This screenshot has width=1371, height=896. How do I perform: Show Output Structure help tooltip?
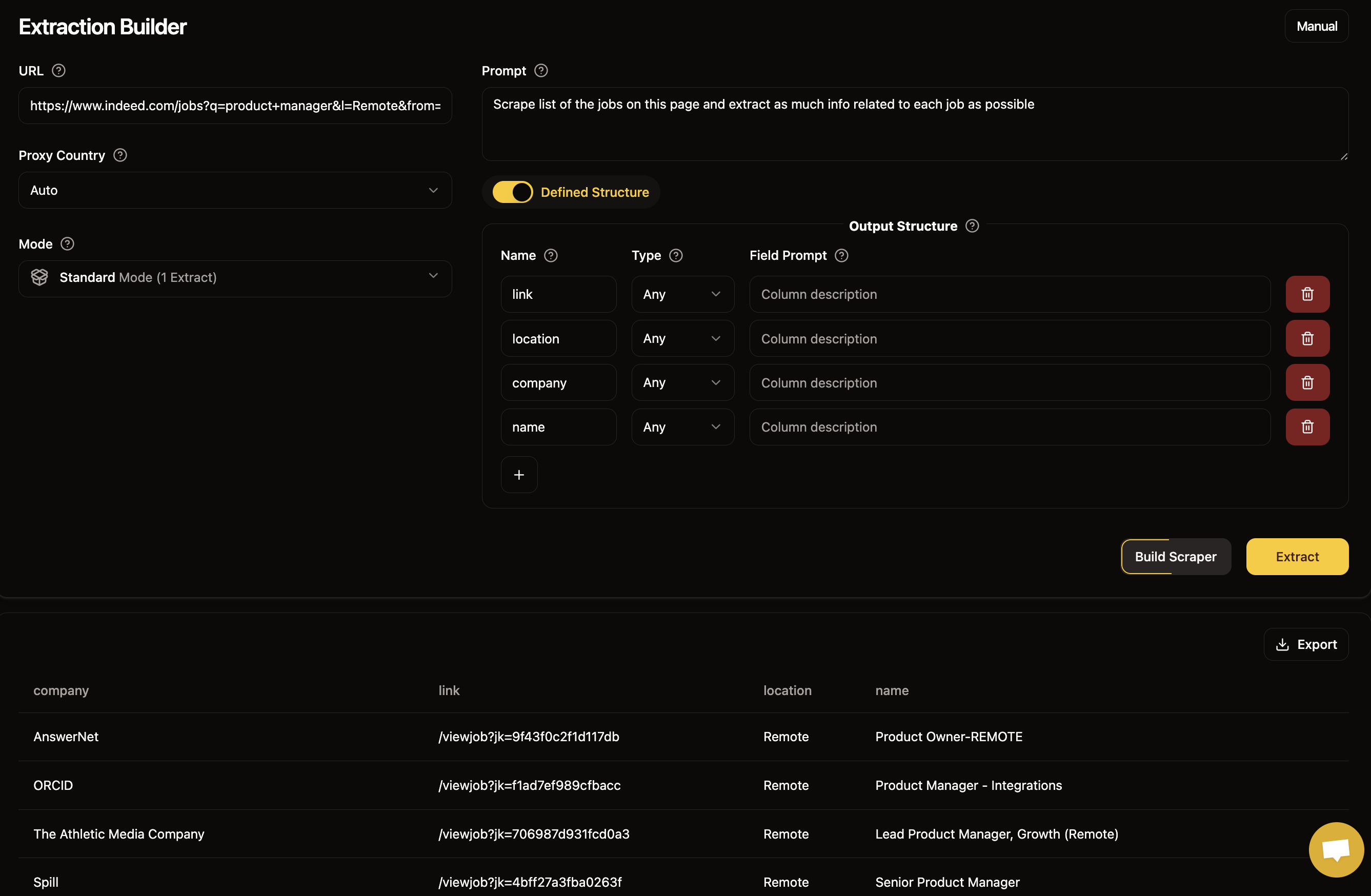[972, 226]
